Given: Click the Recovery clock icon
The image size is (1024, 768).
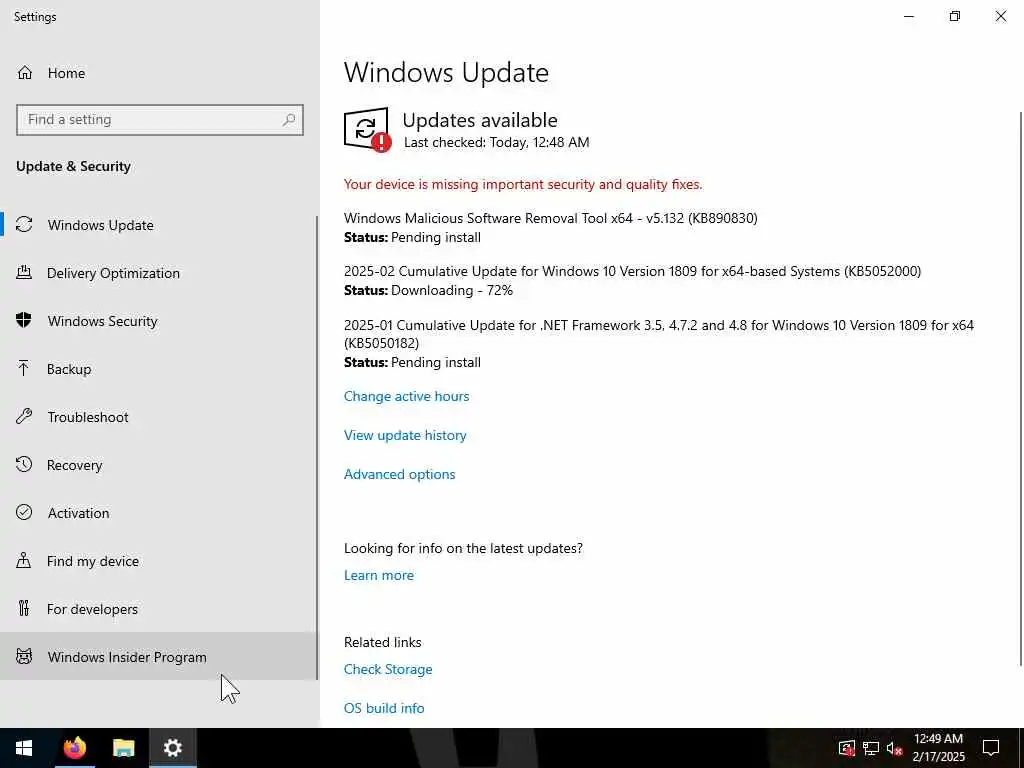Looking at the screenshot, I should pos(24,464).
